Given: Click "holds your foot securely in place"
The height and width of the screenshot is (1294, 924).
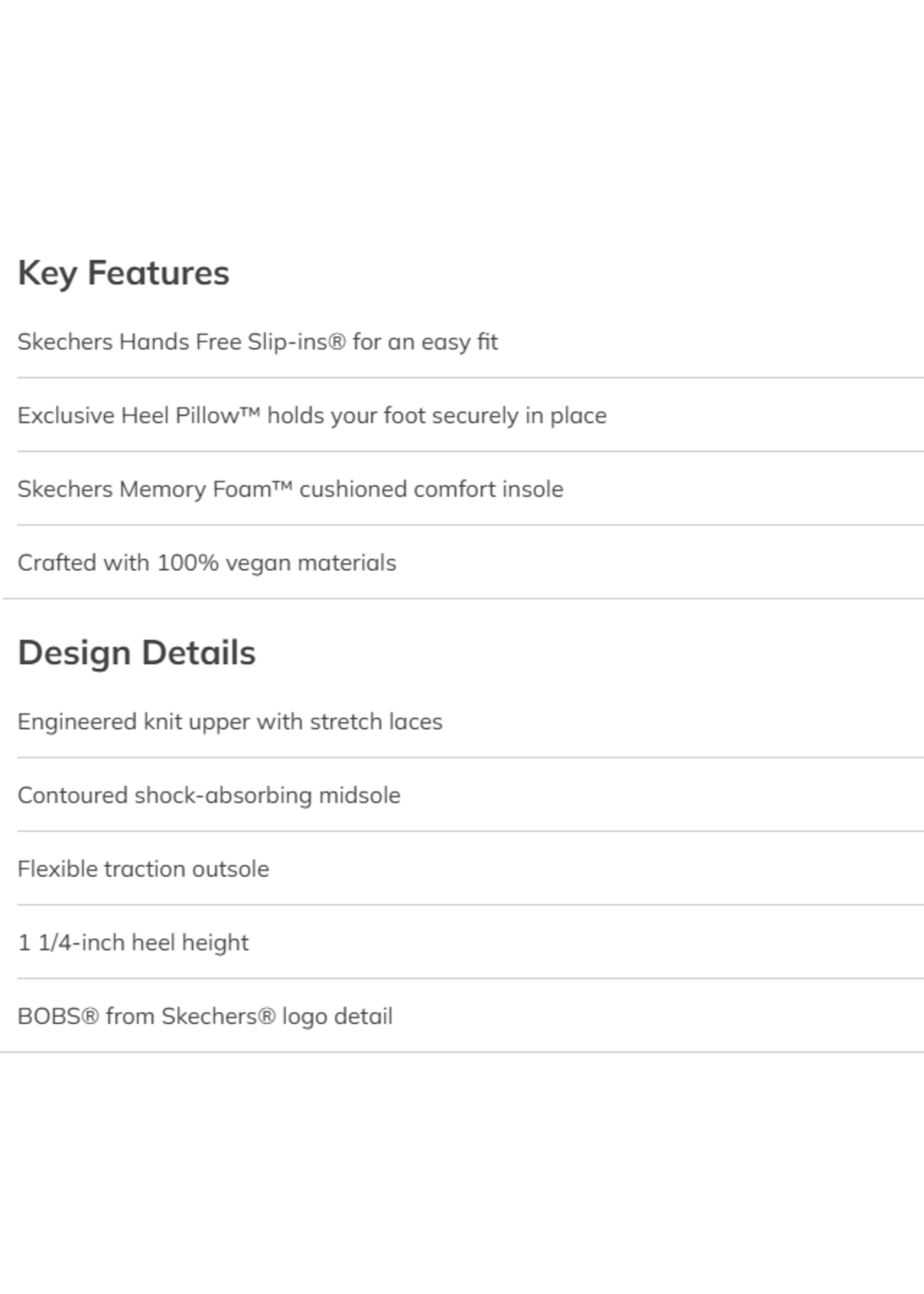Looking at the screenshot, I should 437,416.
